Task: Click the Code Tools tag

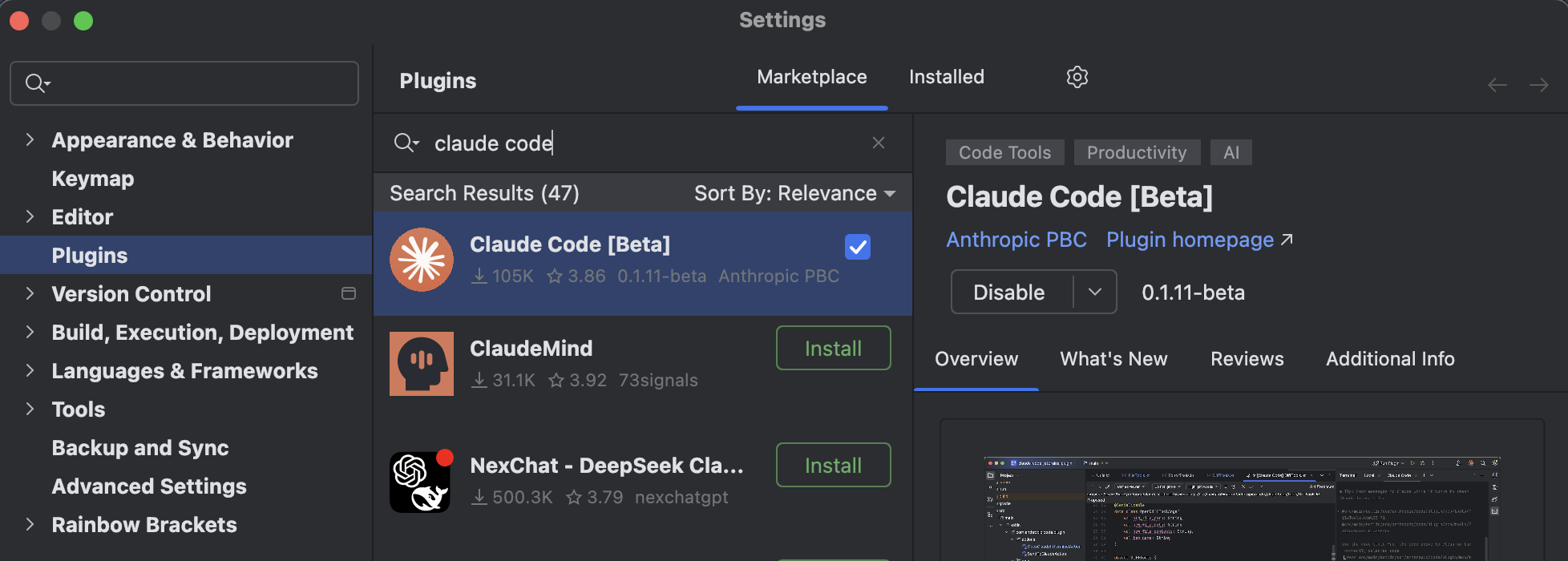Action: tap(1004, 152)
